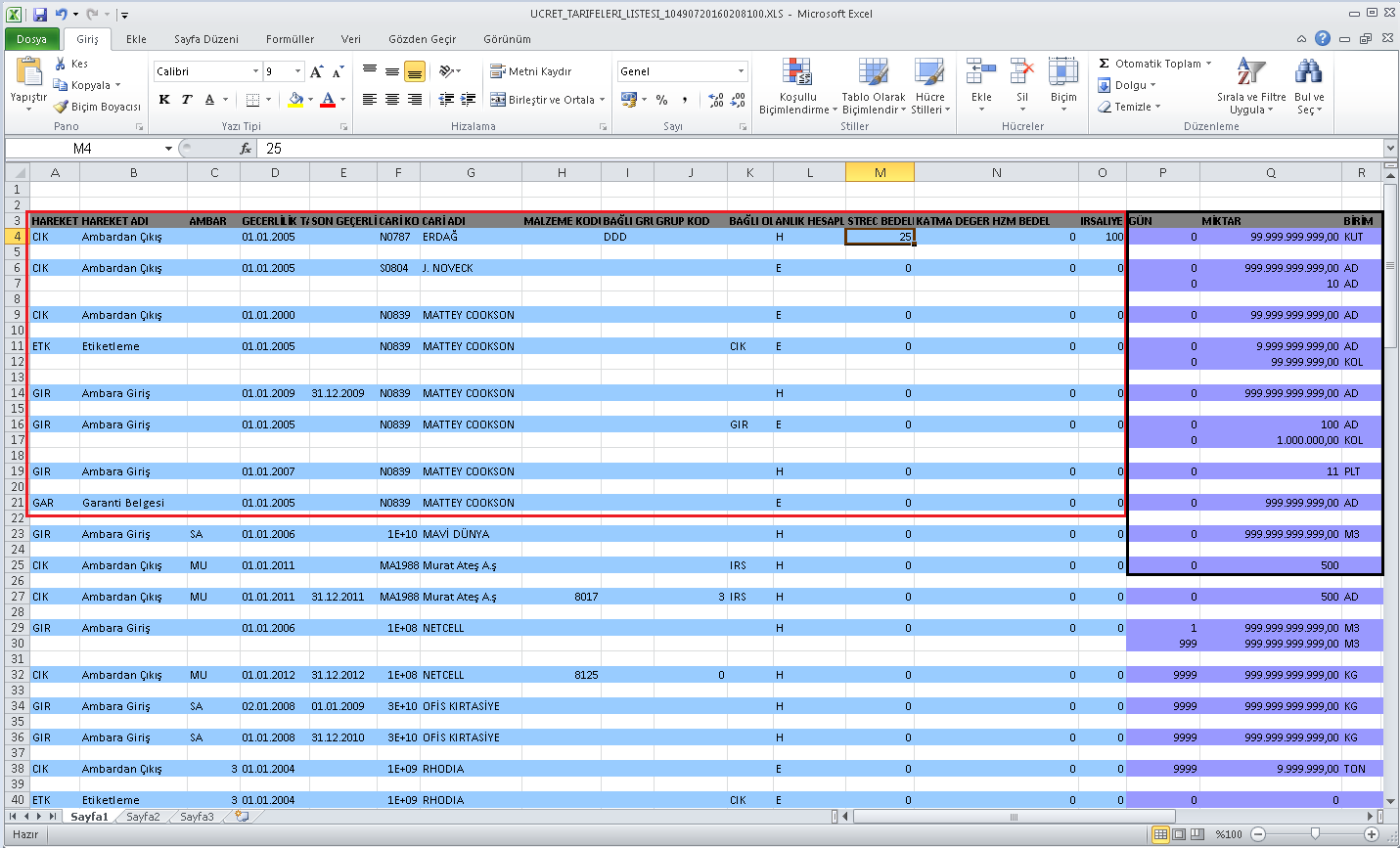Click the fx insert function button
This screenshot has width=1400, height=848.
pos(246,149)
